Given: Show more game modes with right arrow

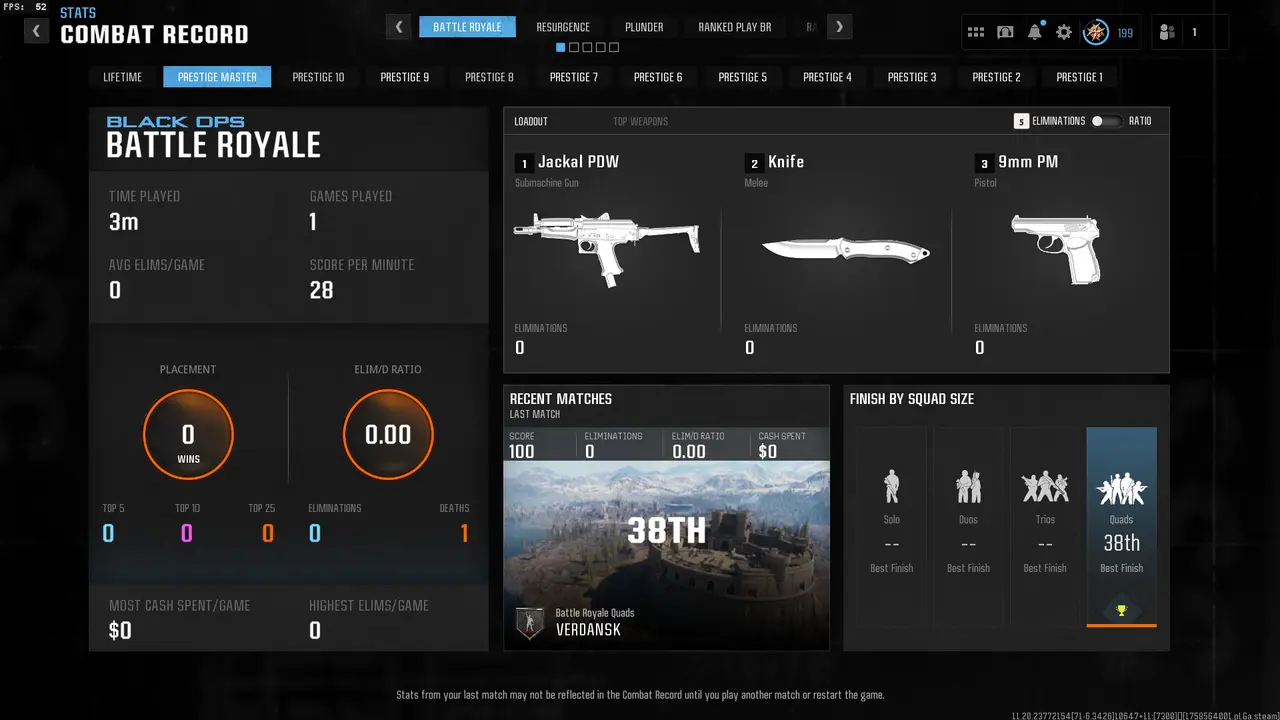Looking at the screenshot, I should [840, 27].
